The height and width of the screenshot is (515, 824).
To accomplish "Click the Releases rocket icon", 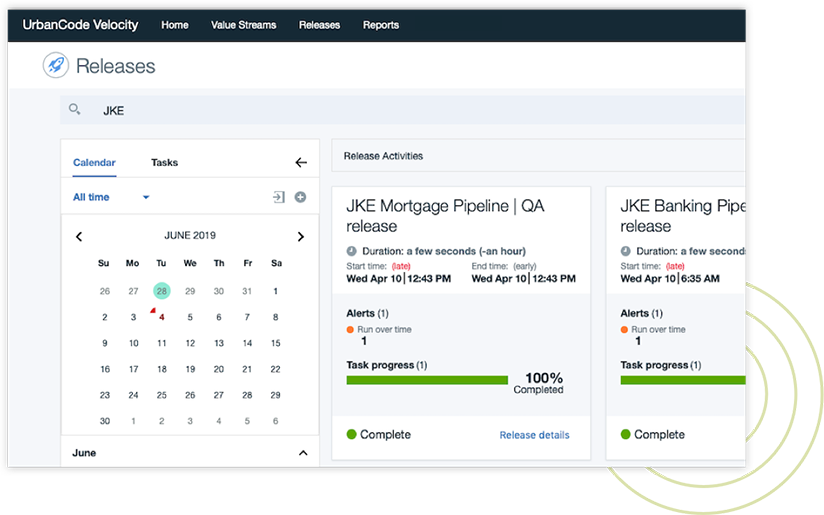I will tap(56, 66).
